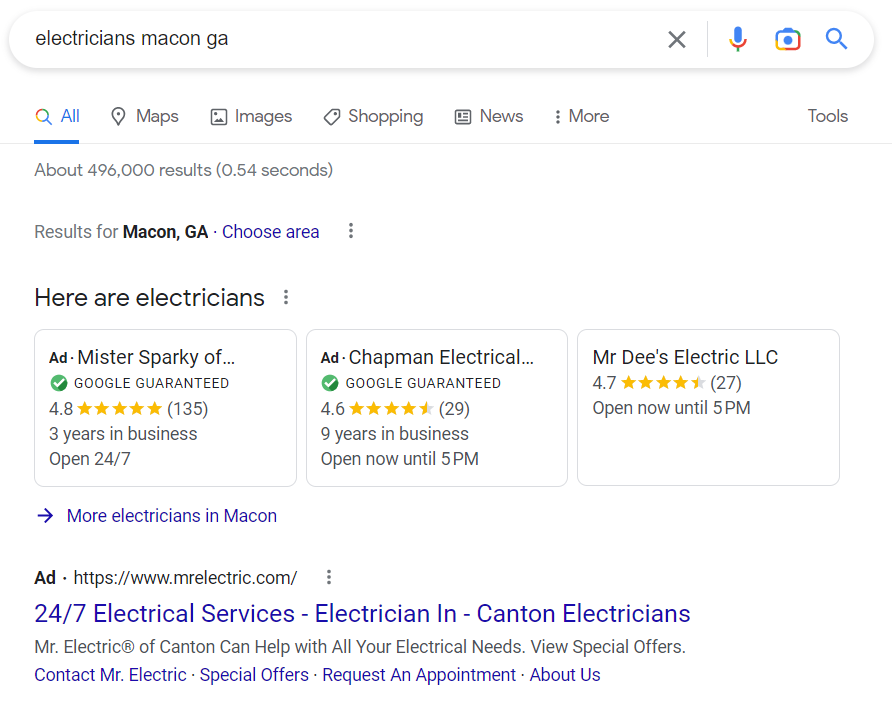Click the Google Guaranteed badge on Mister Sparky

(139, 383)
